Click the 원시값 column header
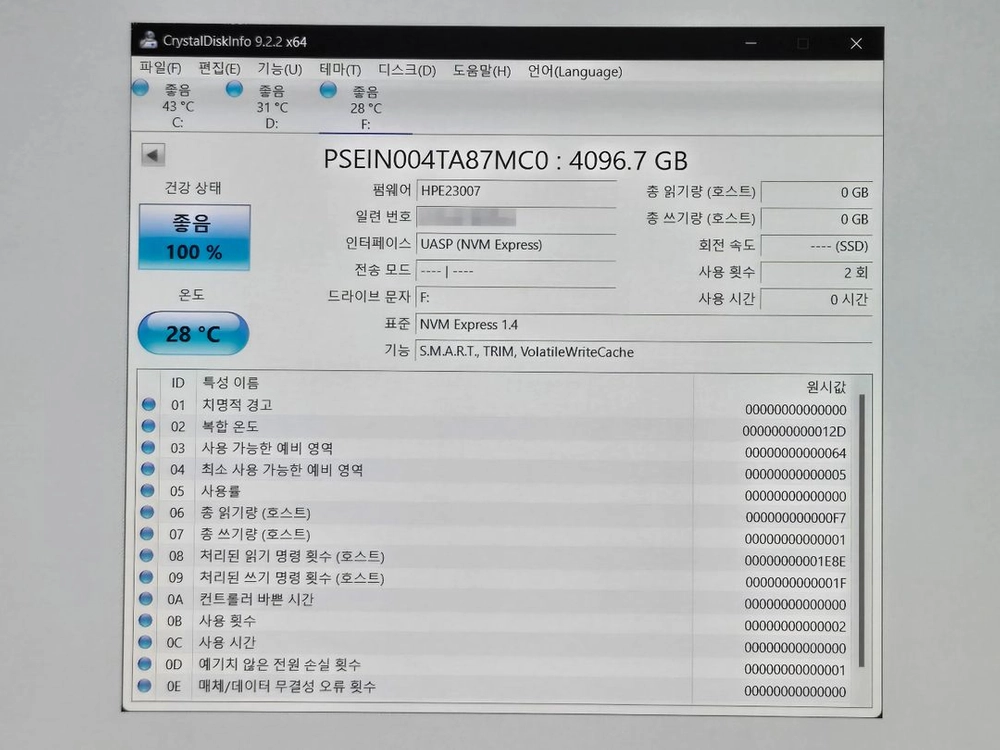The width and height of the screenshot is (1000, 750). 826,386
